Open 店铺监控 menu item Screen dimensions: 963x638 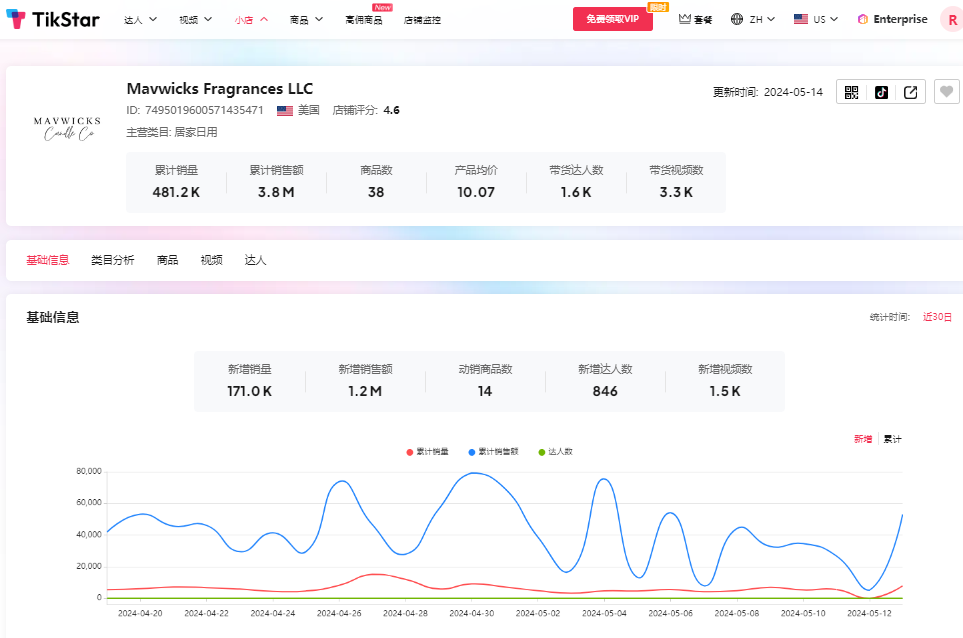click(x=422, y=20)
